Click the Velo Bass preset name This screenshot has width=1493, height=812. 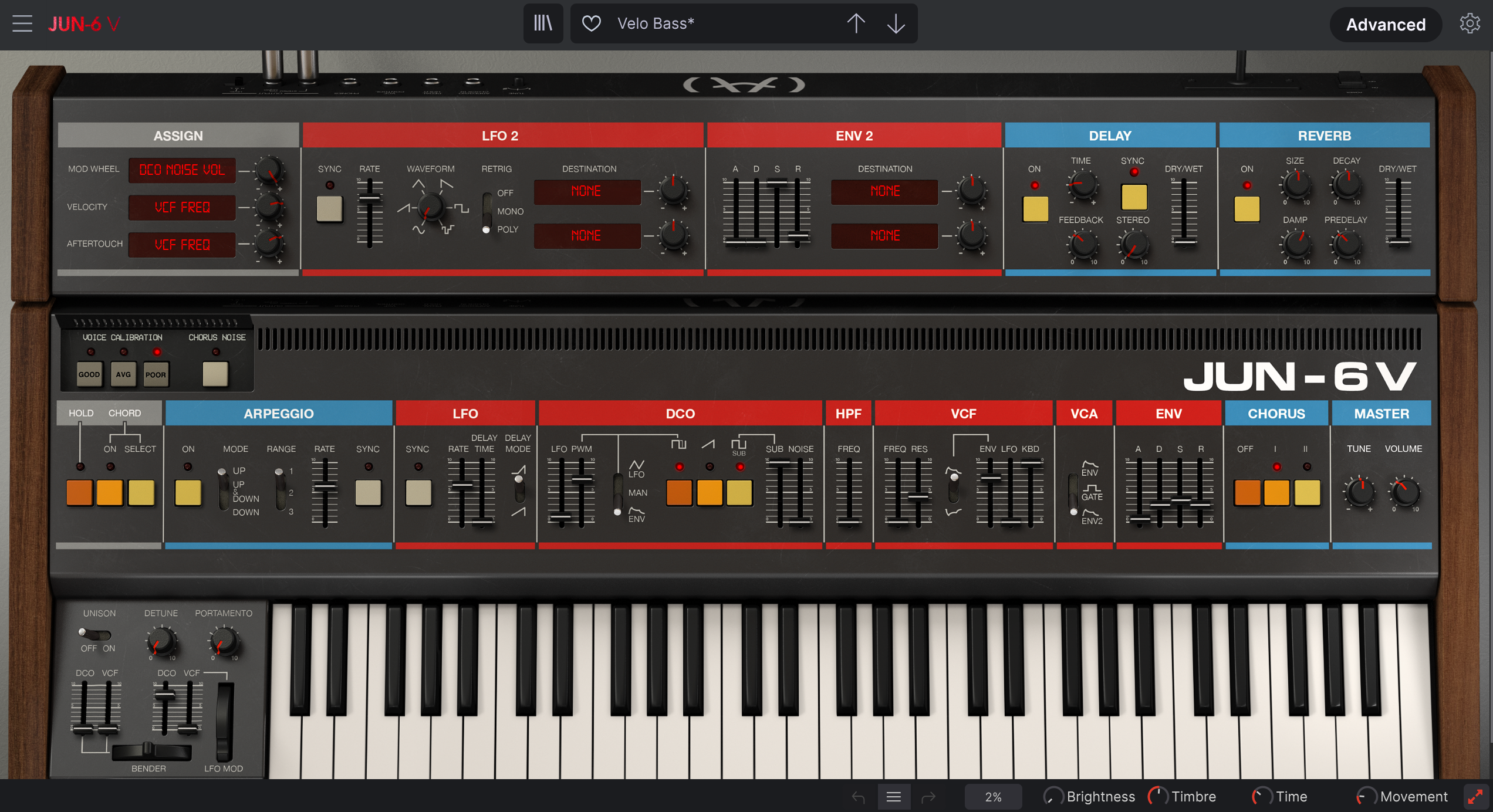(x=656, y=23)
